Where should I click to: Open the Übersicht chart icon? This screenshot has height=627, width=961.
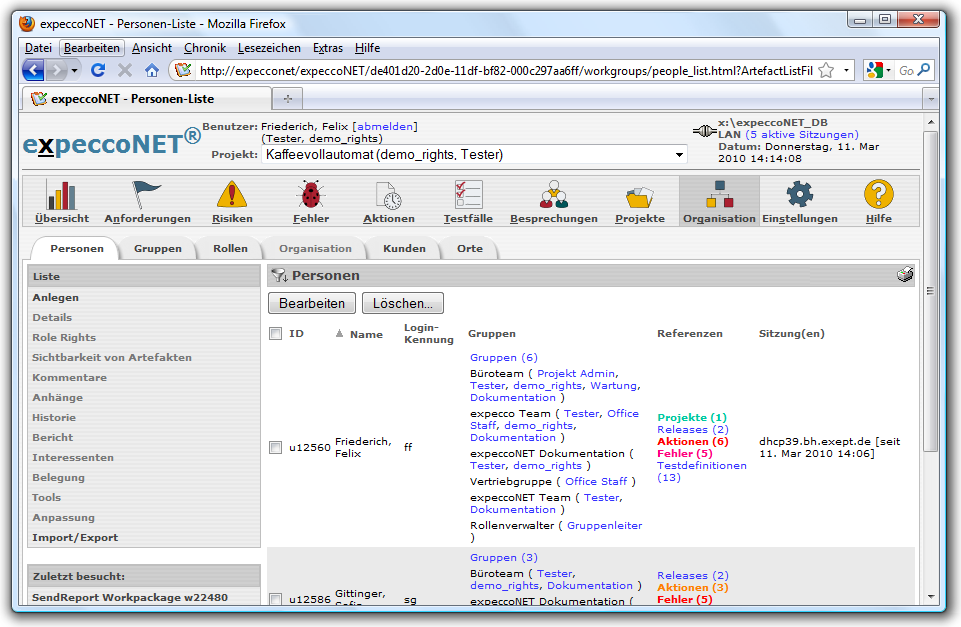61,195
